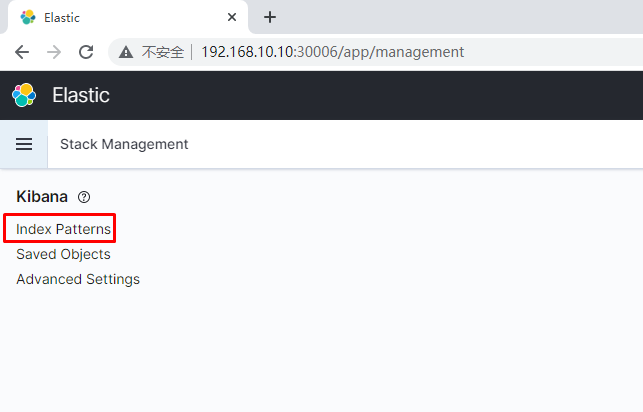This screenshot has height=412, width=643.
Task: Click the Kibana help question-mark icon
Action: 84,197
